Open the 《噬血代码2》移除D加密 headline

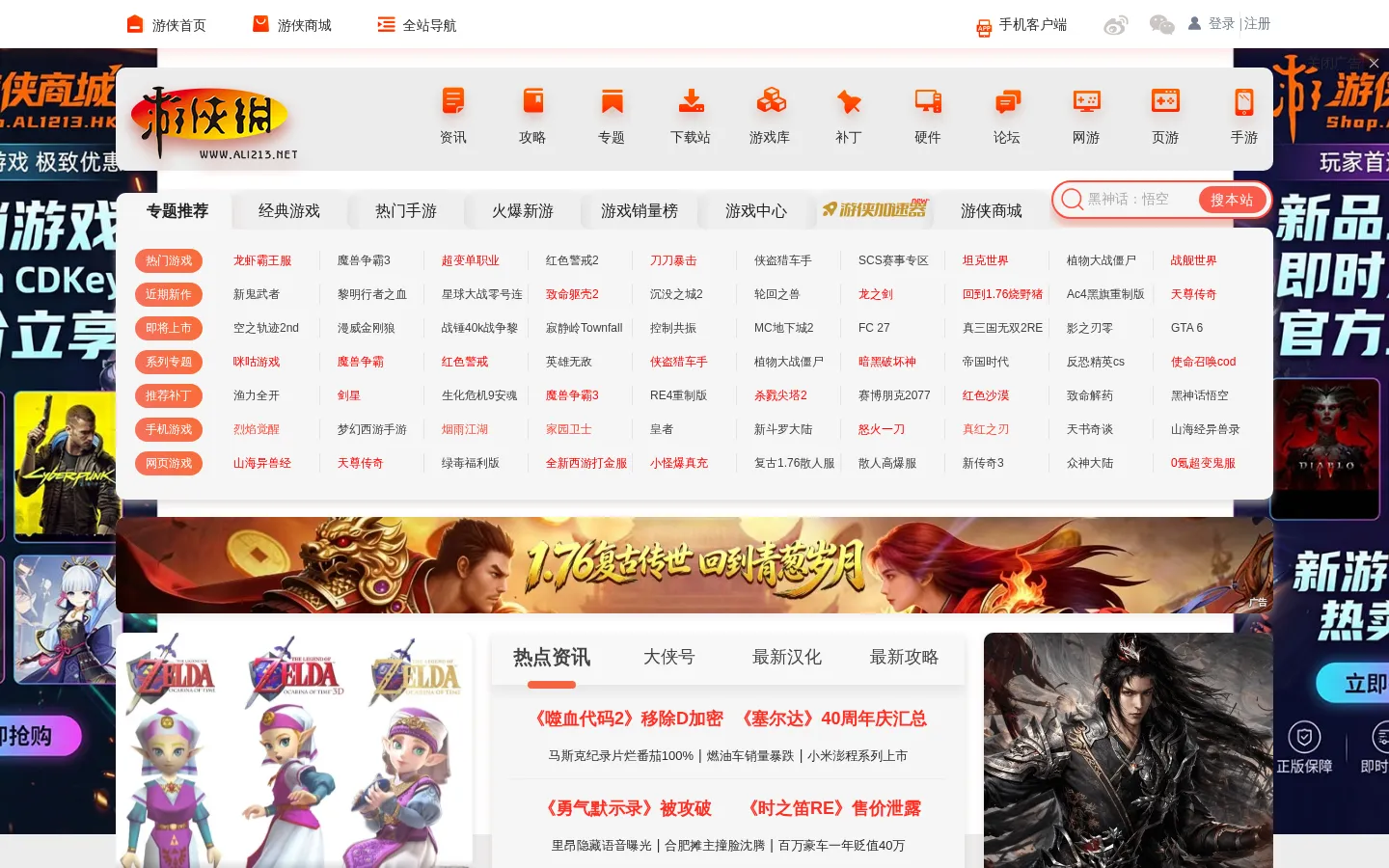(627, 719)
